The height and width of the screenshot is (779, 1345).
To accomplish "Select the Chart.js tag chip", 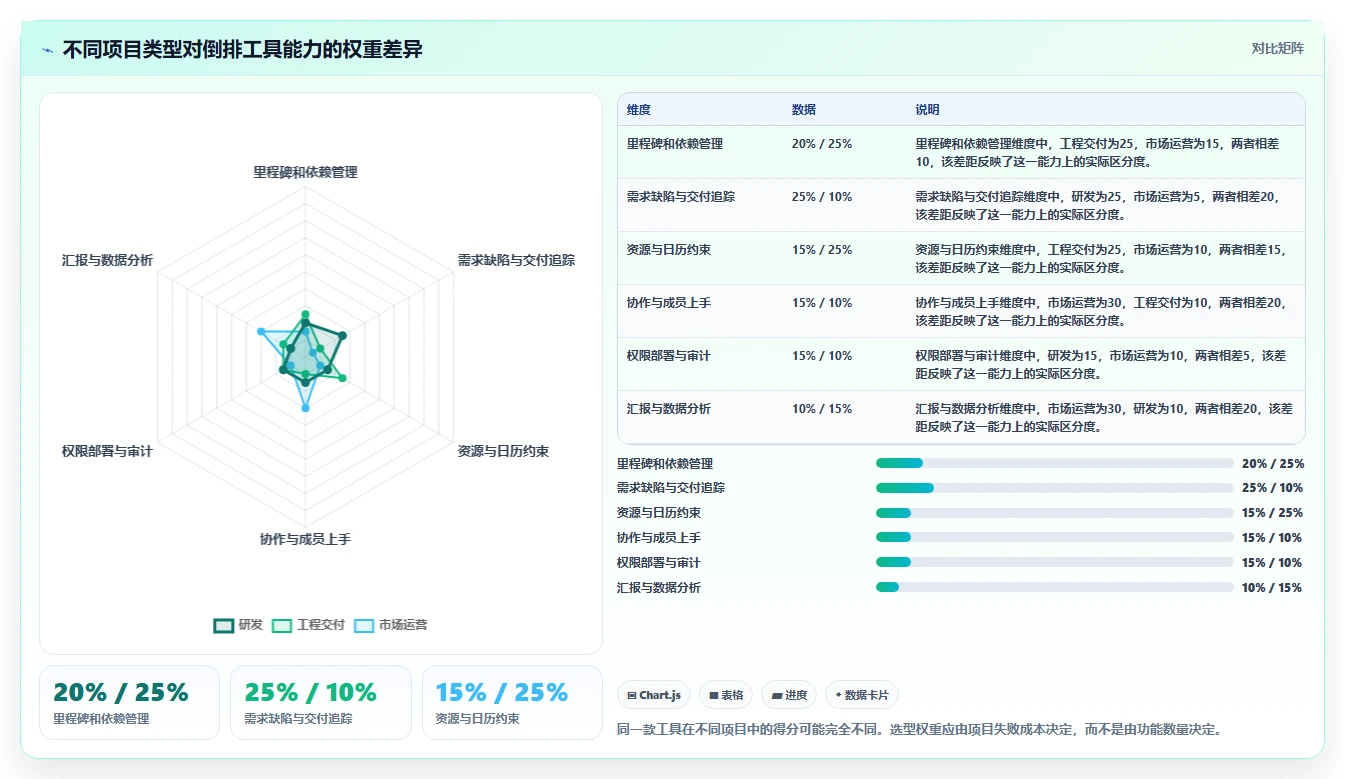I will point(654,695).
